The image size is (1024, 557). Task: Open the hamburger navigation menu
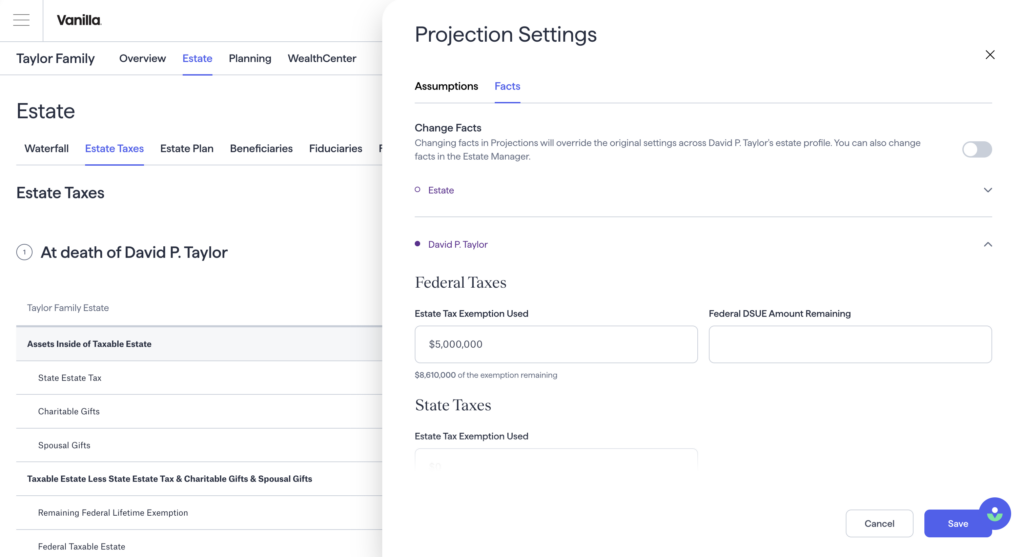(x=22, y=20)
